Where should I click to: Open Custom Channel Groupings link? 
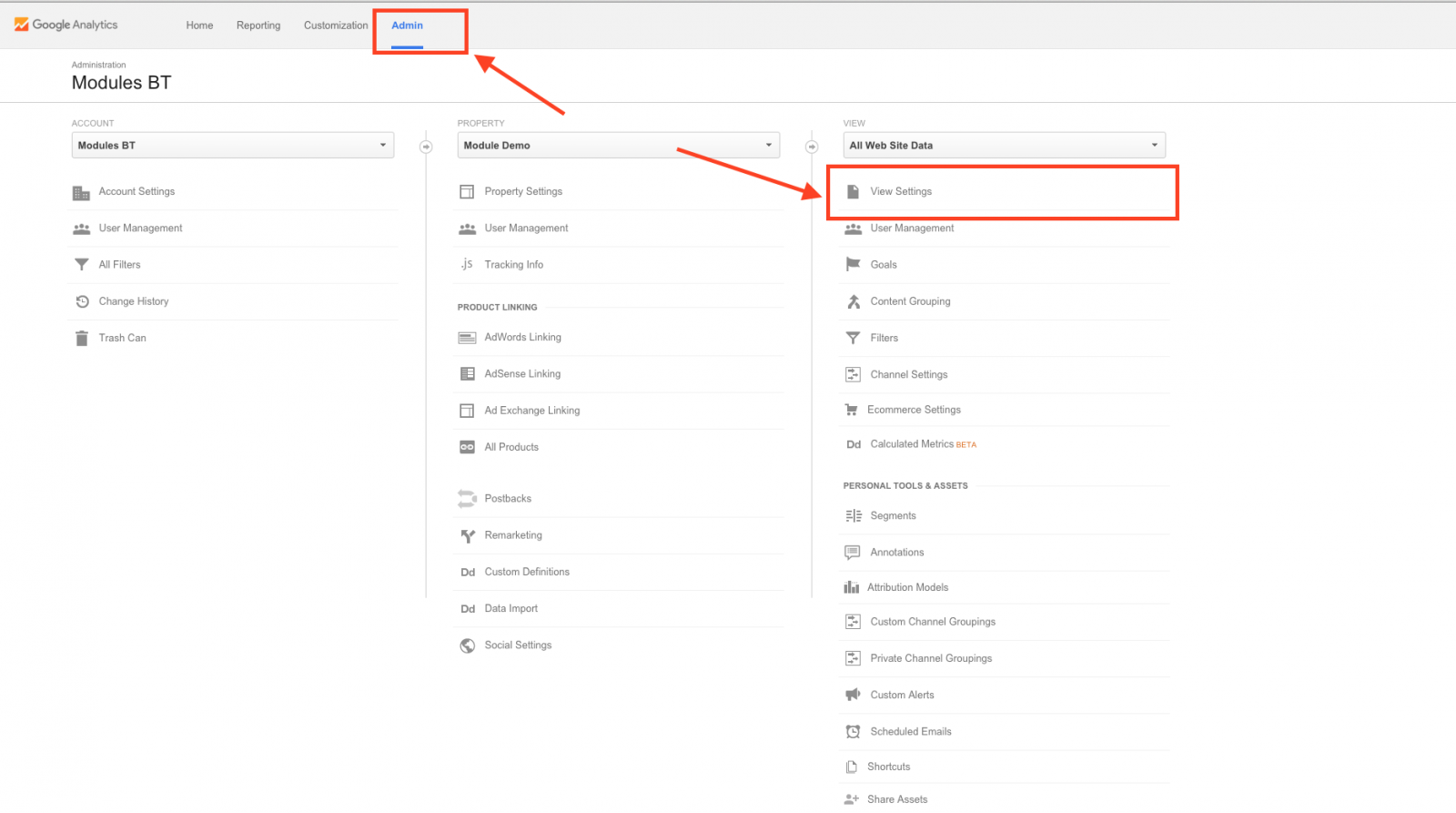click(x=933, y=622)
